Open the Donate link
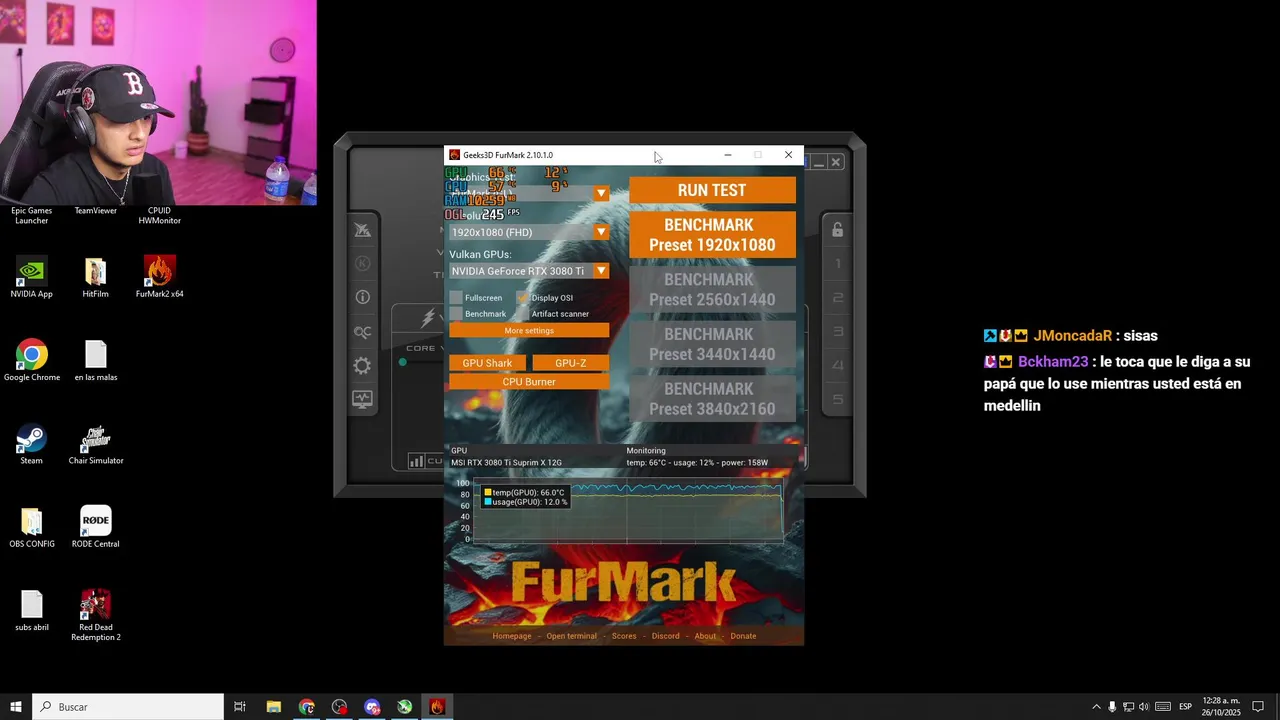The width and height of the screenshot is (1280, 720). [743, 636]
